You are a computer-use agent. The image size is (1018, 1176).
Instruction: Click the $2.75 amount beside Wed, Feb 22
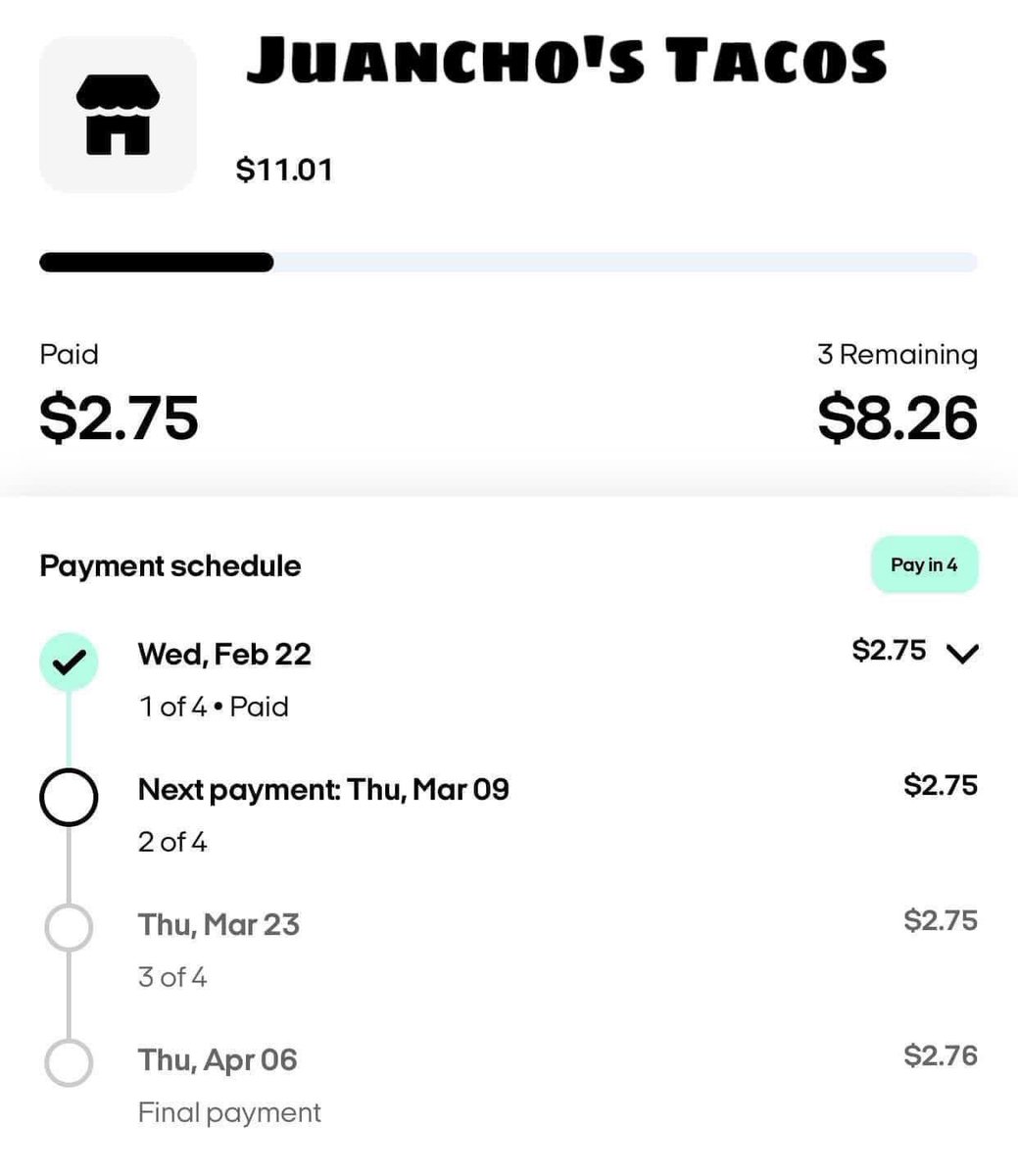point(889,650)
